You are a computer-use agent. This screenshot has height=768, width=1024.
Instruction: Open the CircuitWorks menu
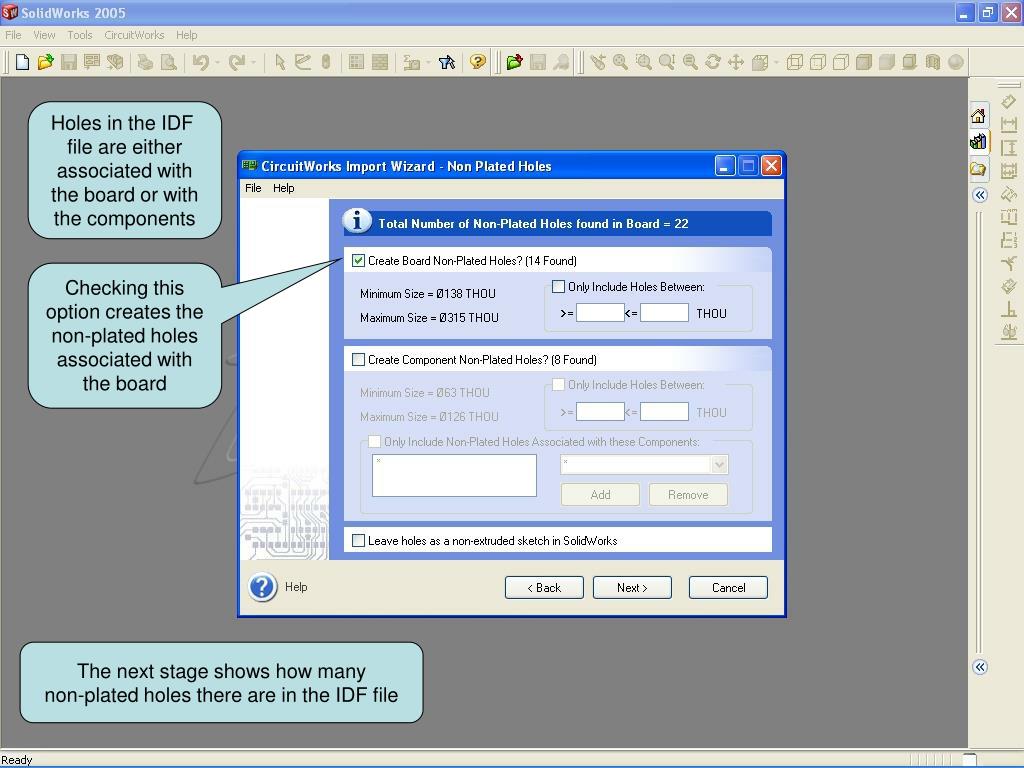tap(134, 35)
